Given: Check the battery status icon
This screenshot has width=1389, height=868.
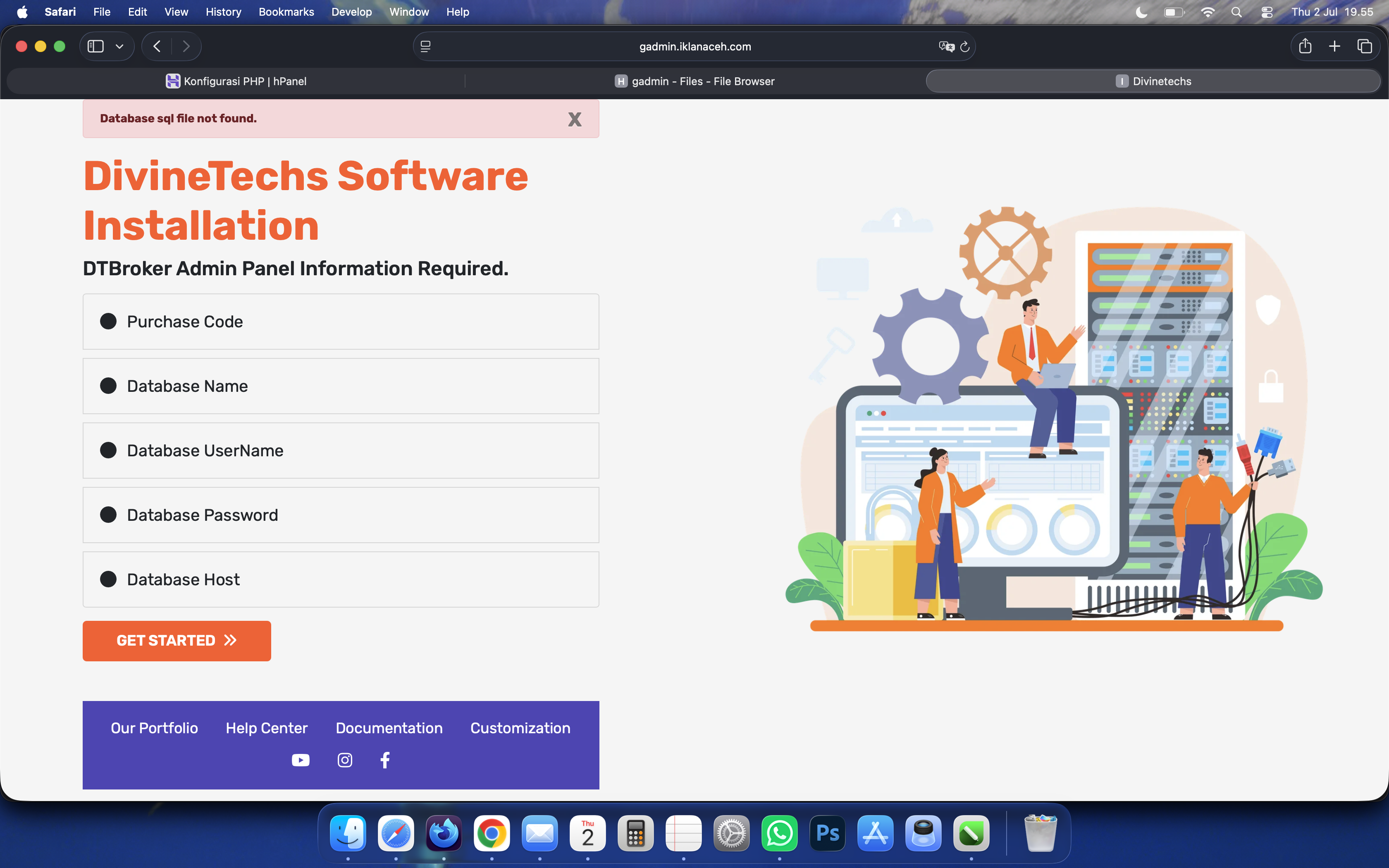Looking at the screenshot, I should [1174, 12].
